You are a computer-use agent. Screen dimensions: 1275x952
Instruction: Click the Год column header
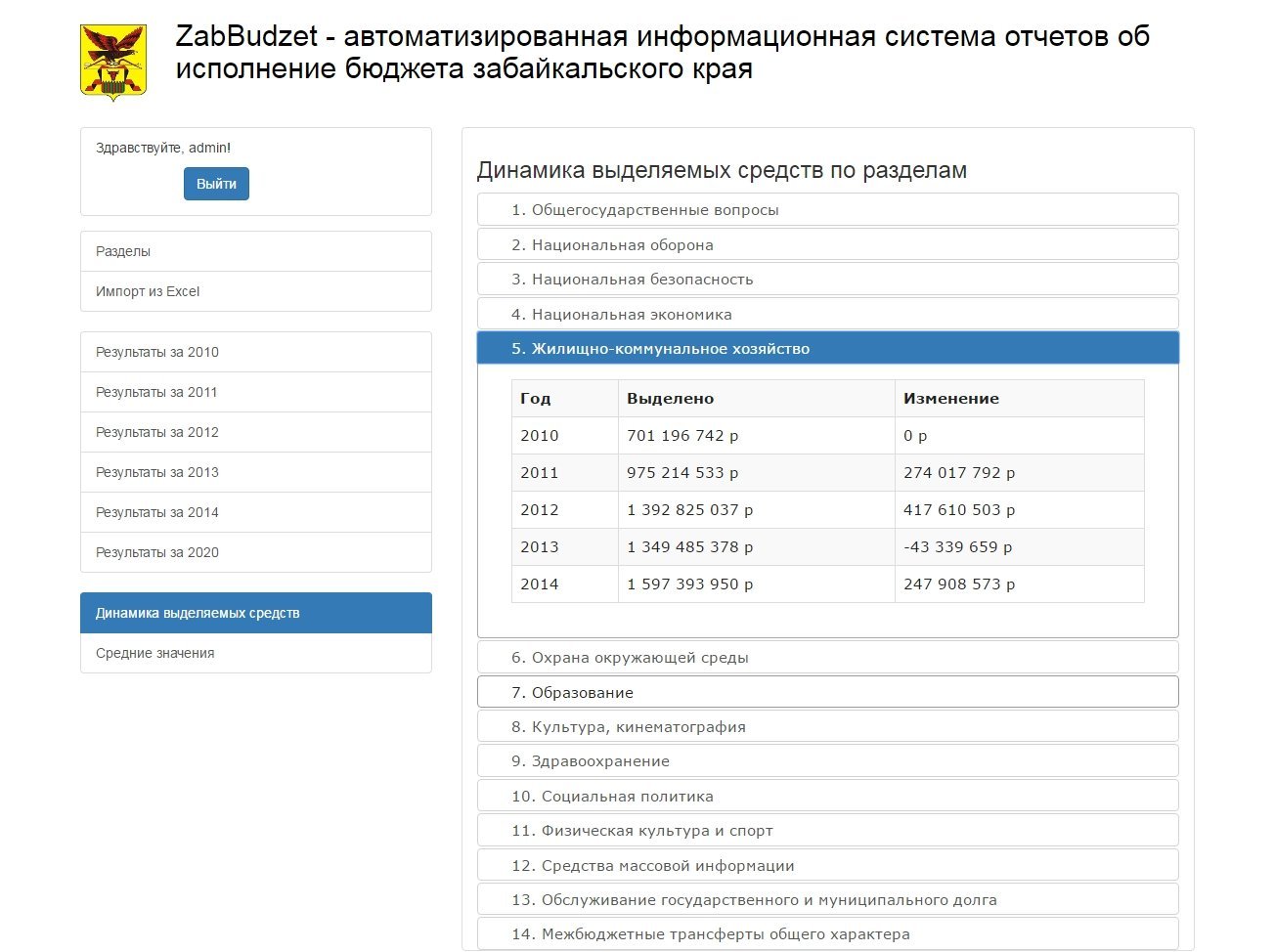[565, 399]
